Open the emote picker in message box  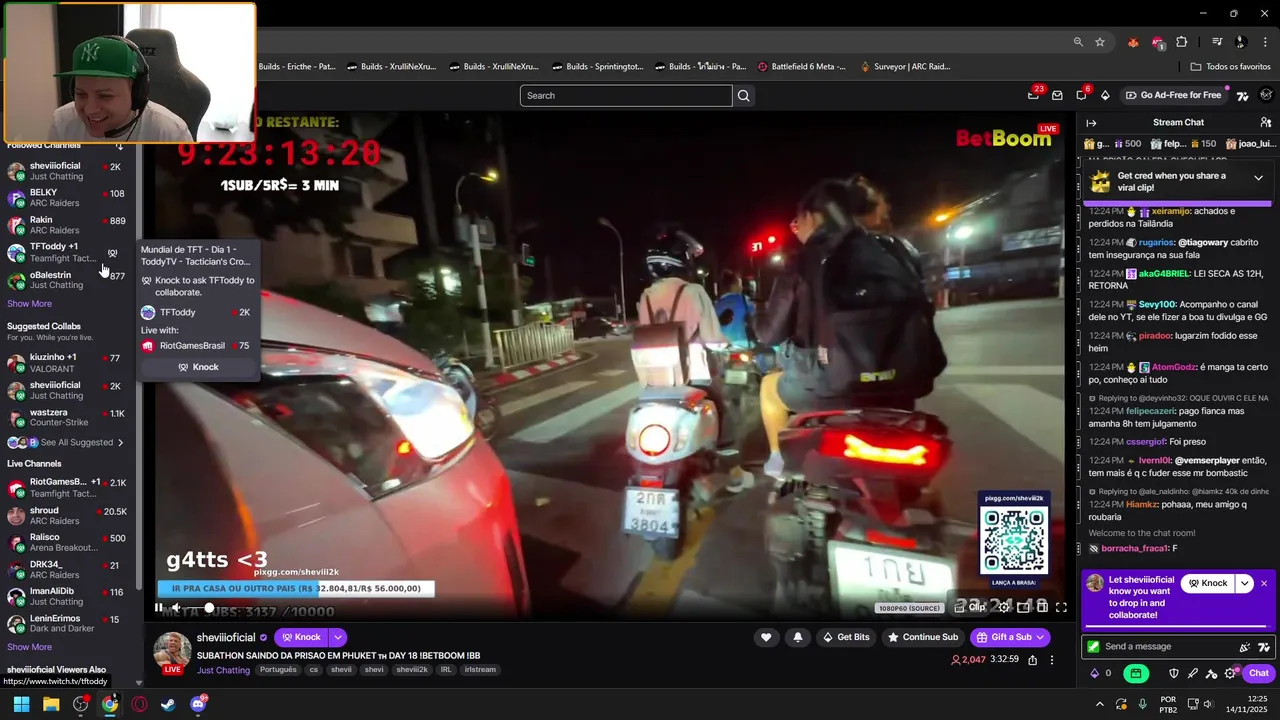point(1244,647)
